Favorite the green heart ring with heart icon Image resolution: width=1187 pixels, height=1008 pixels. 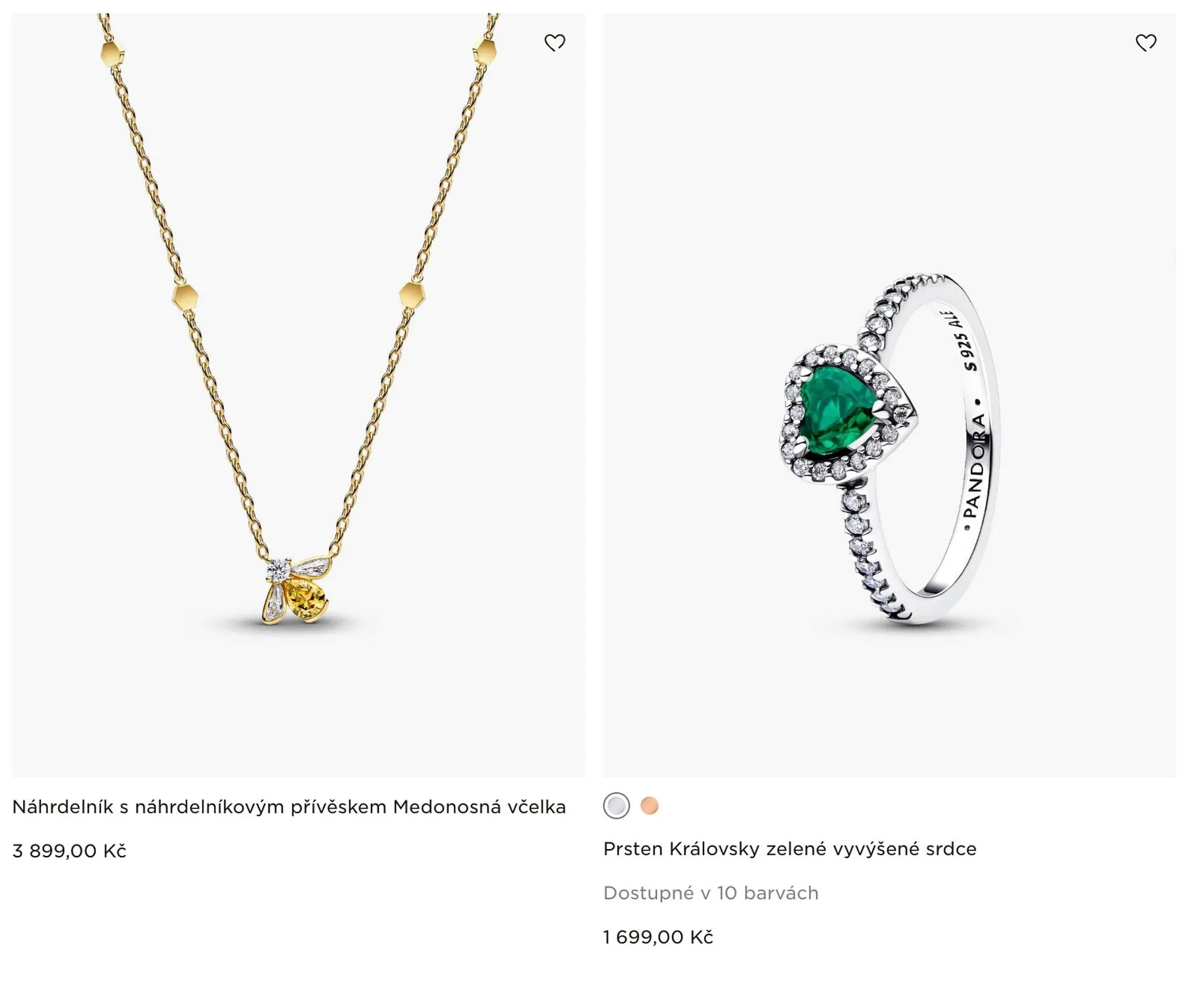(x=1146, y=43)
